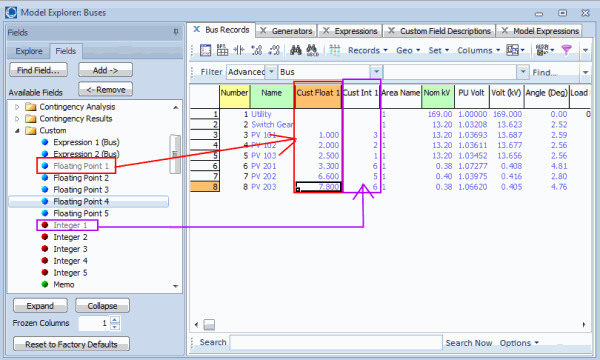Screen dimensions: 600x360
Task: Click the Find Field... button
Action: (x=38, y=70)
